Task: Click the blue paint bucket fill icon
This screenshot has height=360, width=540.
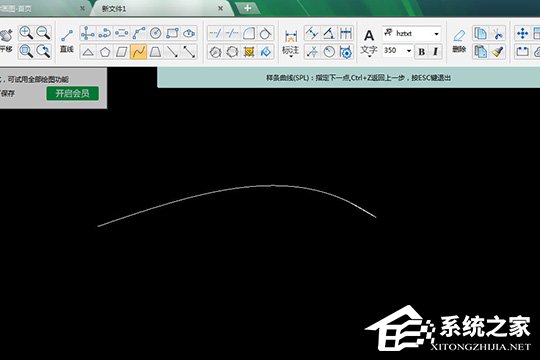Action: pyautogui.click(x=266, y=52)
